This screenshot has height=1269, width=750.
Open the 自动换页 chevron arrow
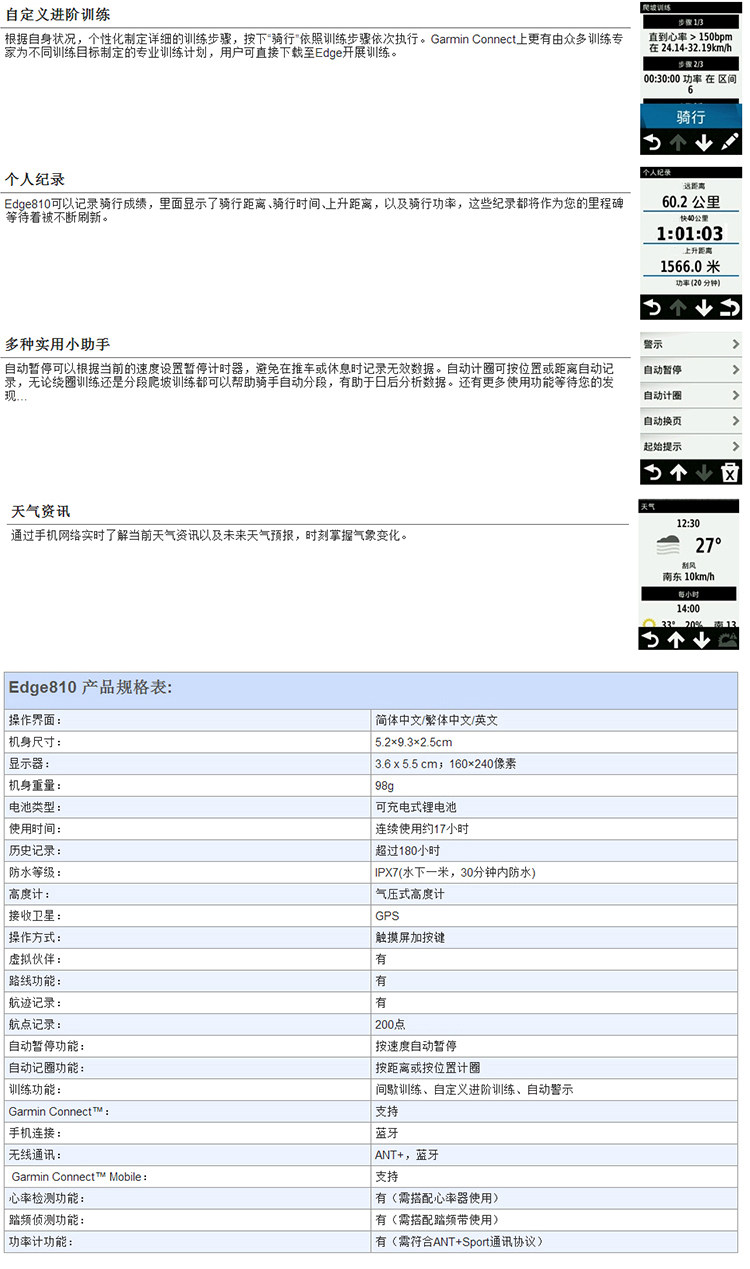point(735,422)
